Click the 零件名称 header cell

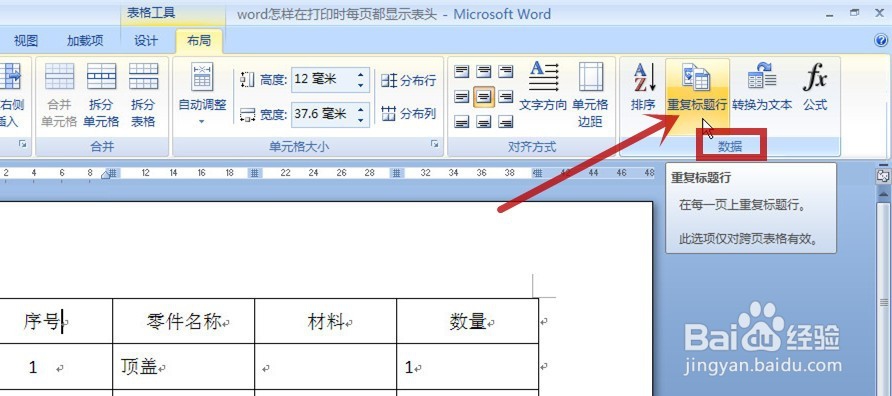tap(184, 321)
